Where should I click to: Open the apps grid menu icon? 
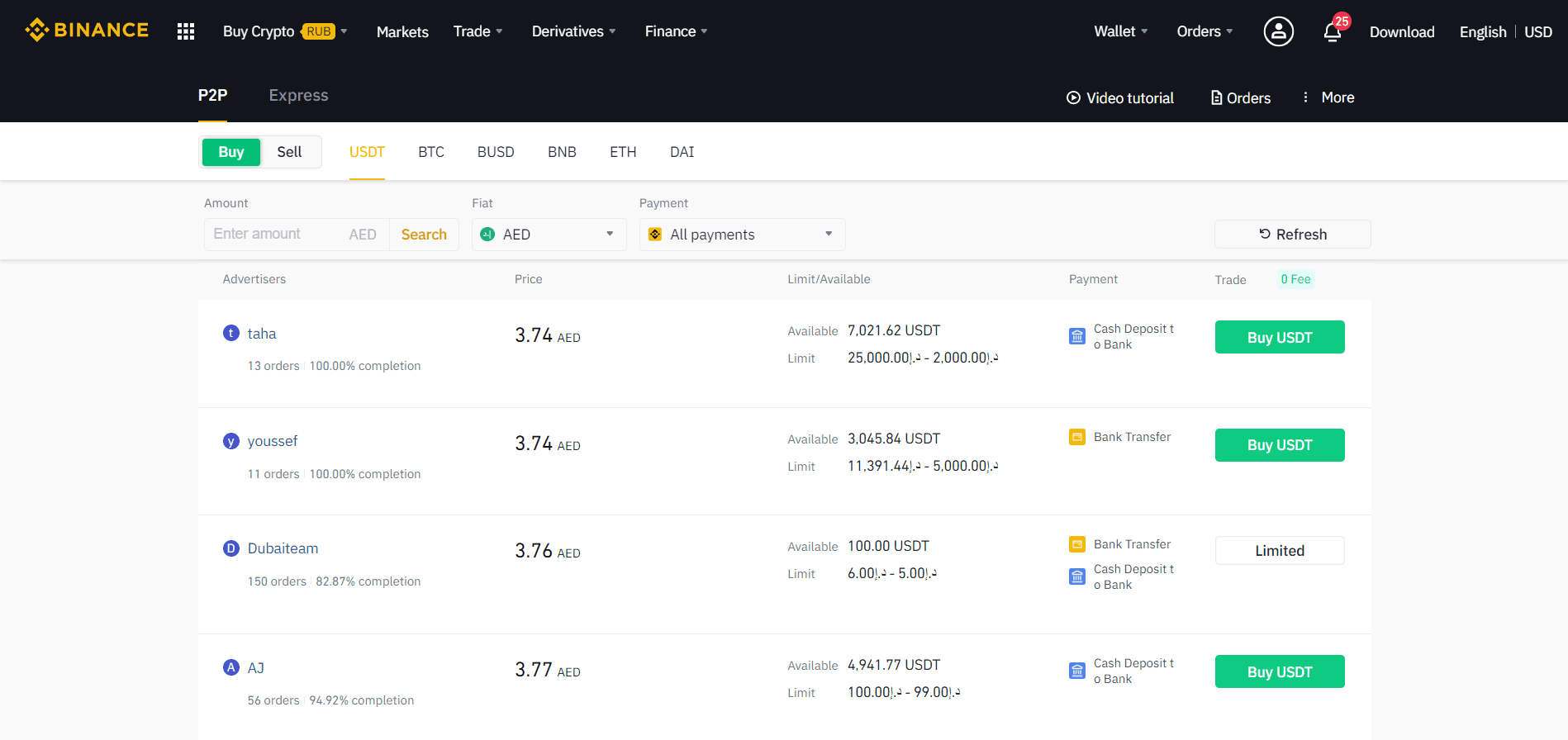pos(186,31)
